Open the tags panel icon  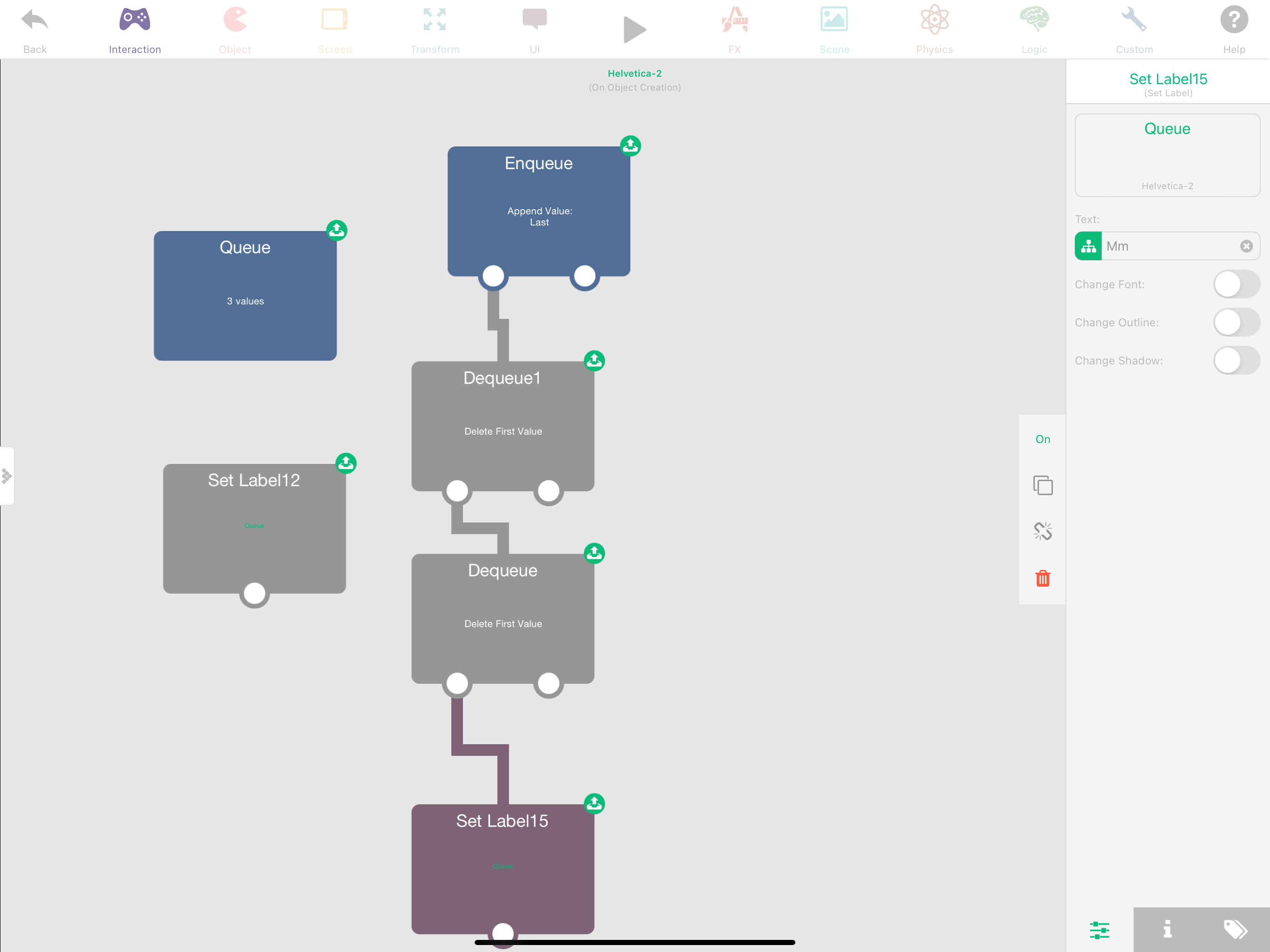(x=1235, y=928)
